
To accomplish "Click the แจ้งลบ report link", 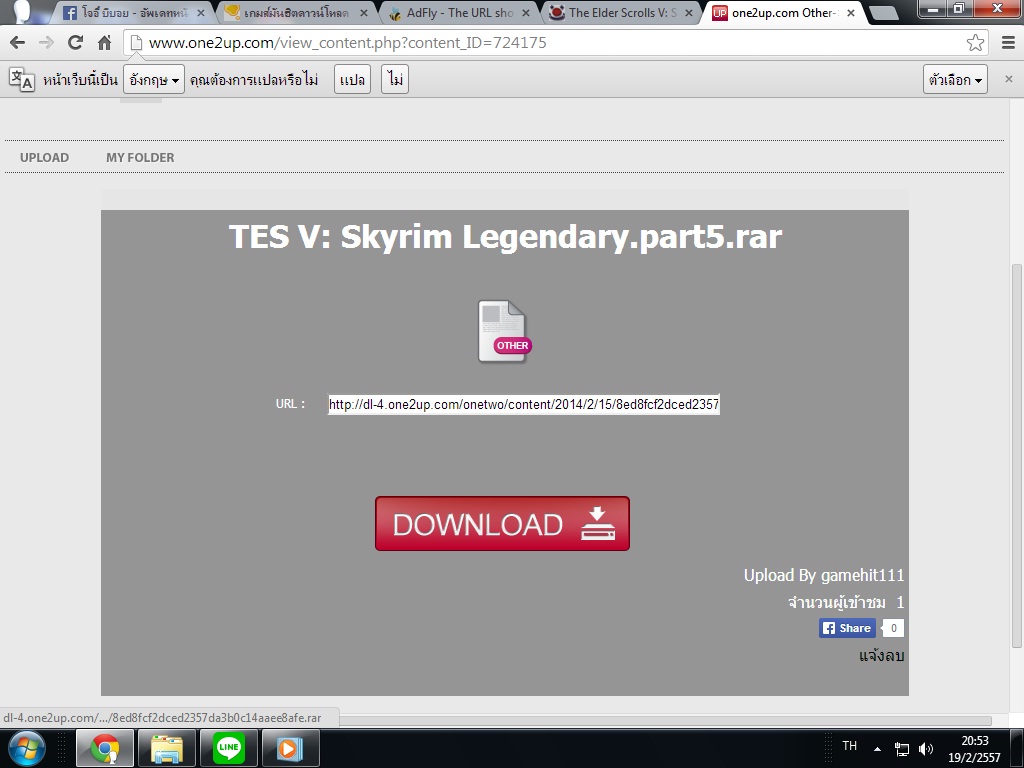I will 881,656.
